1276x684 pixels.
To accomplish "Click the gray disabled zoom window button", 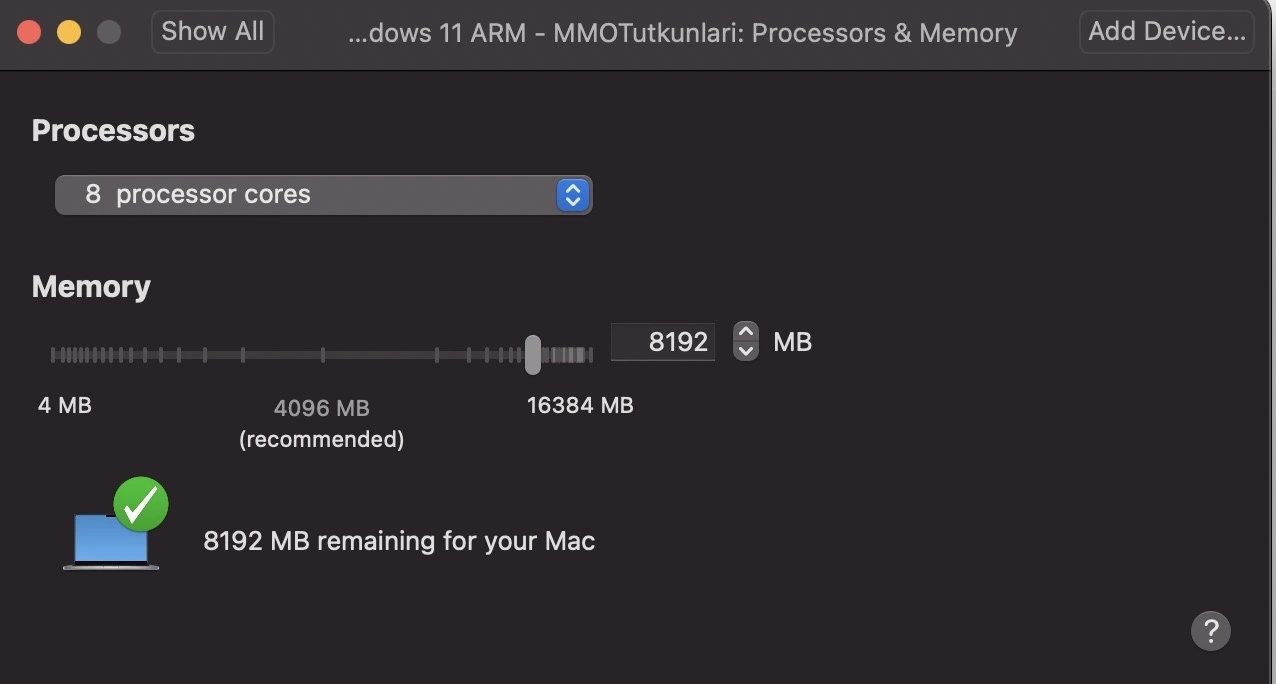I will (108, 32).
